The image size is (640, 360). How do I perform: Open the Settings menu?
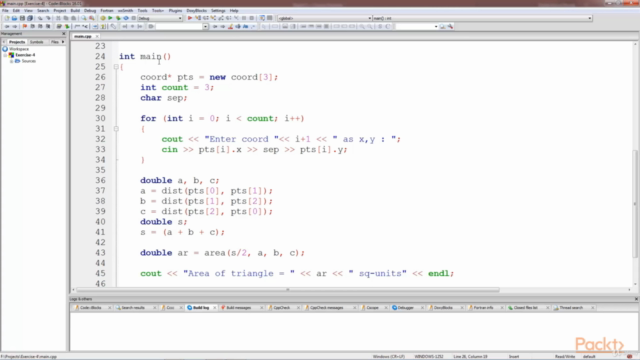[218, 11]
